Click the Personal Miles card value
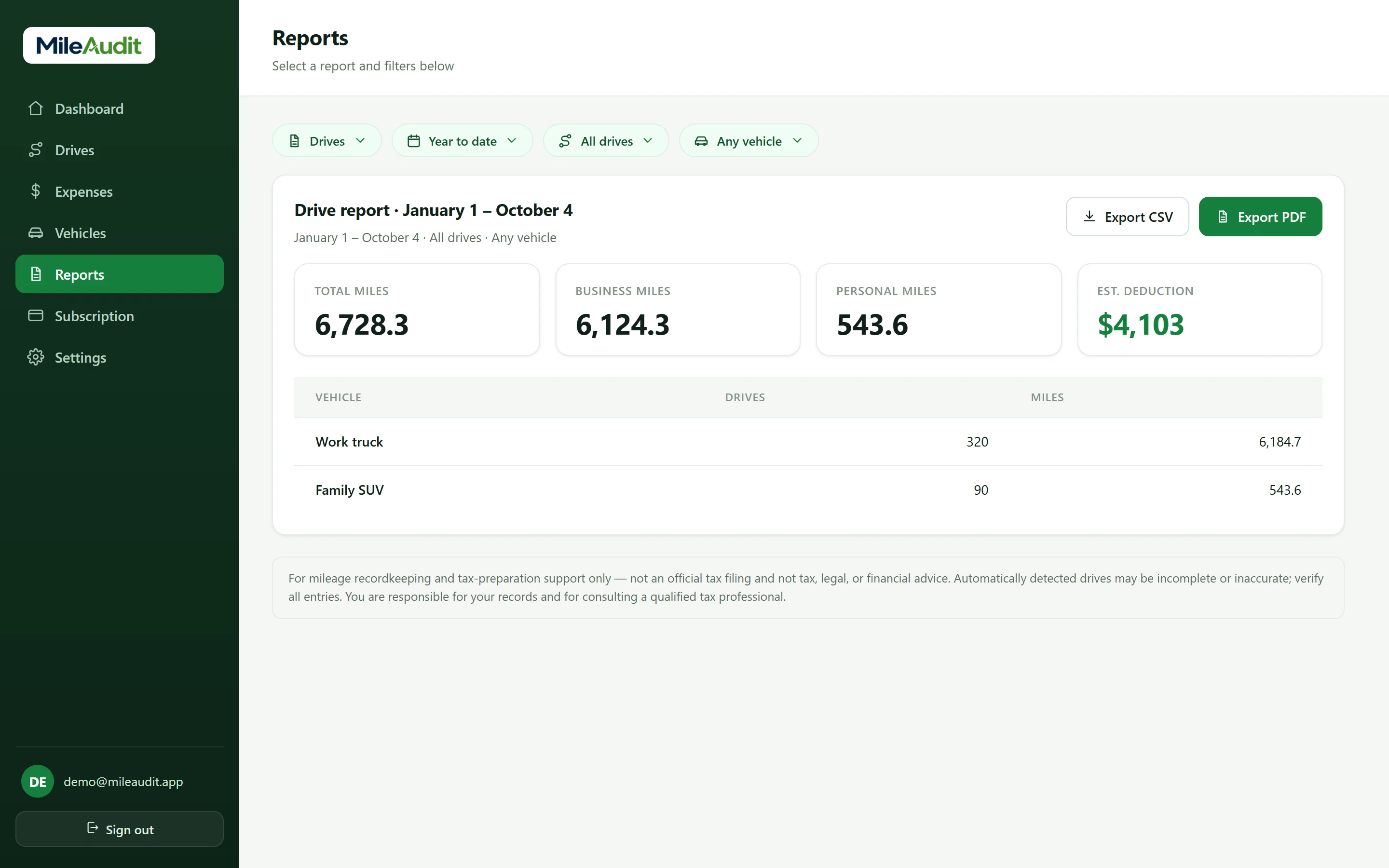Viewport: 1389px width, 868px height. 872,325
